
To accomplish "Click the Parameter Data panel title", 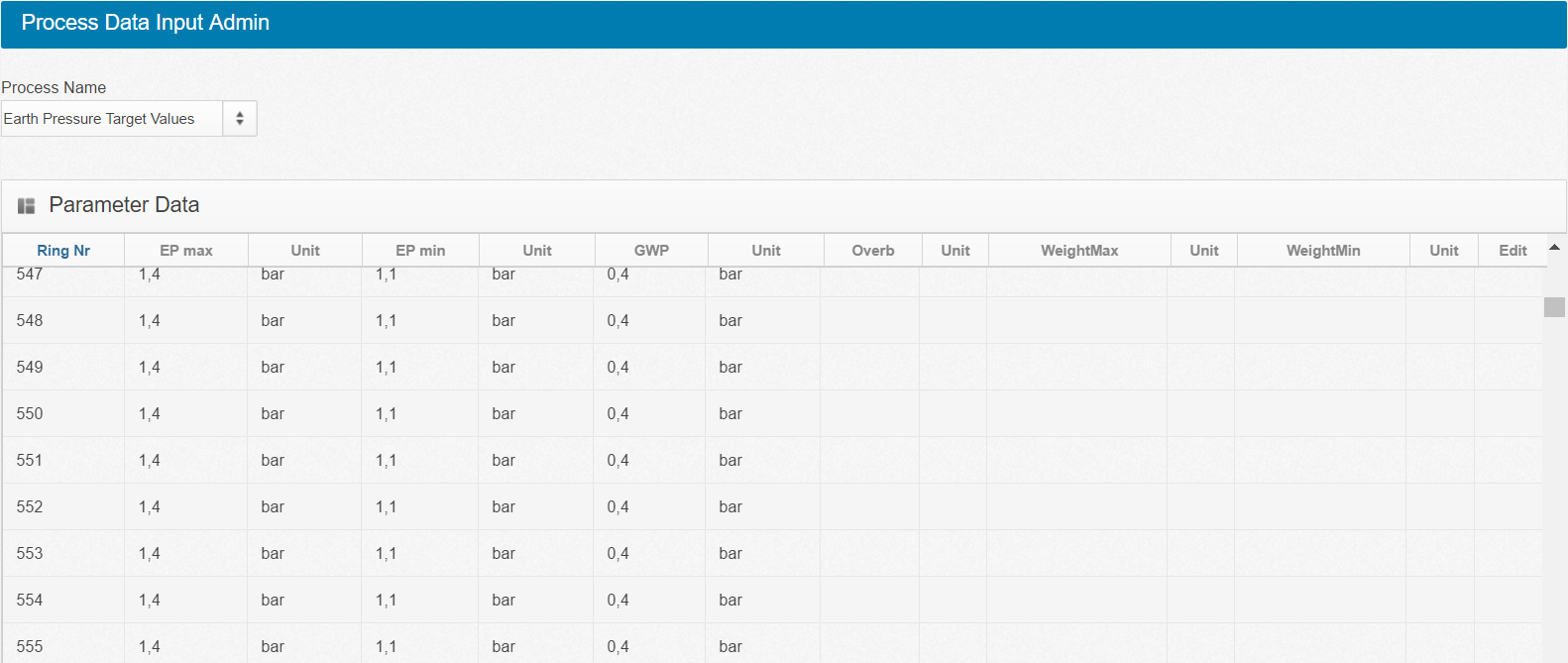I will pyautogui.click(x=124, y=205).
